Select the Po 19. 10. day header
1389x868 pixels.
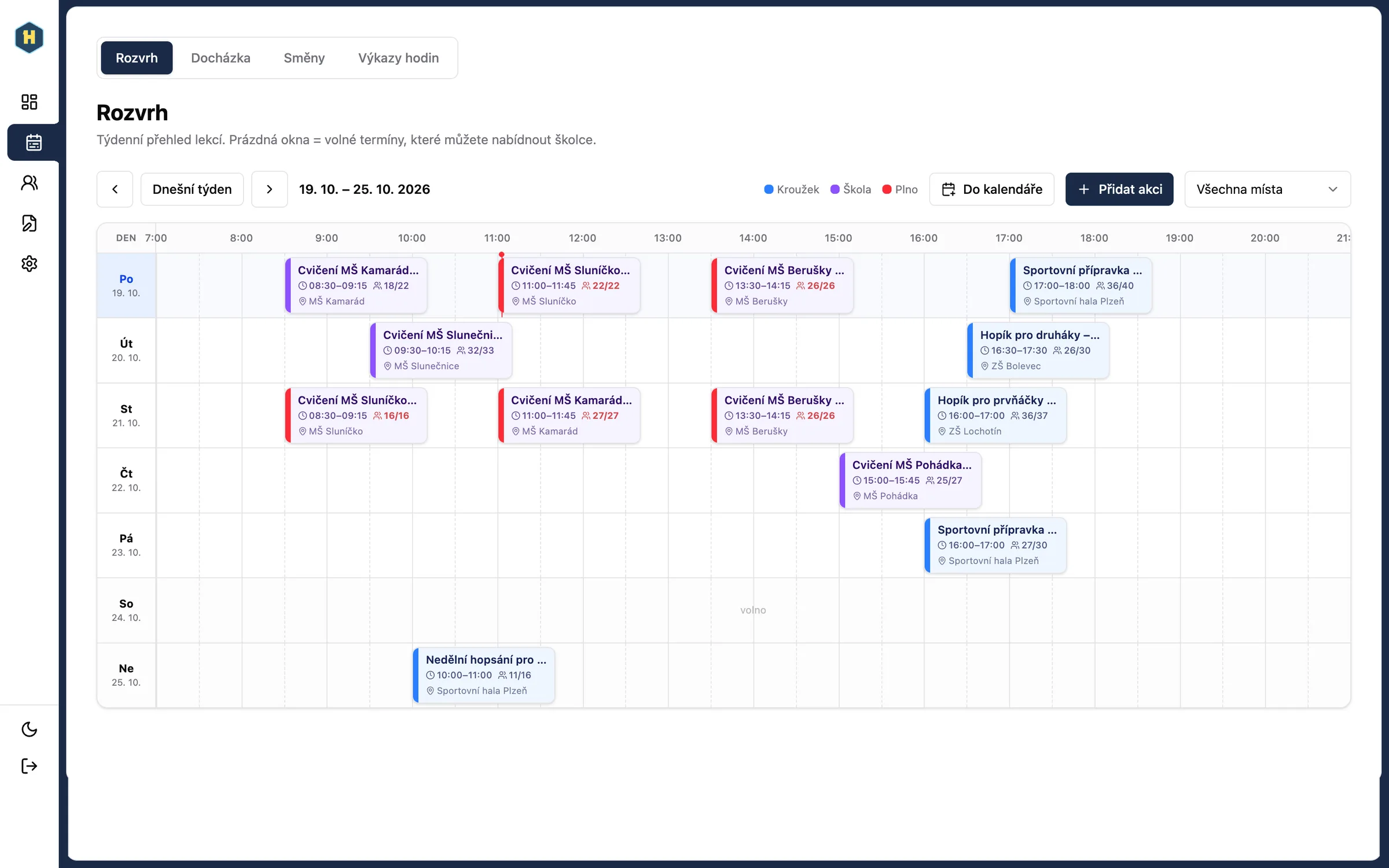126,285
